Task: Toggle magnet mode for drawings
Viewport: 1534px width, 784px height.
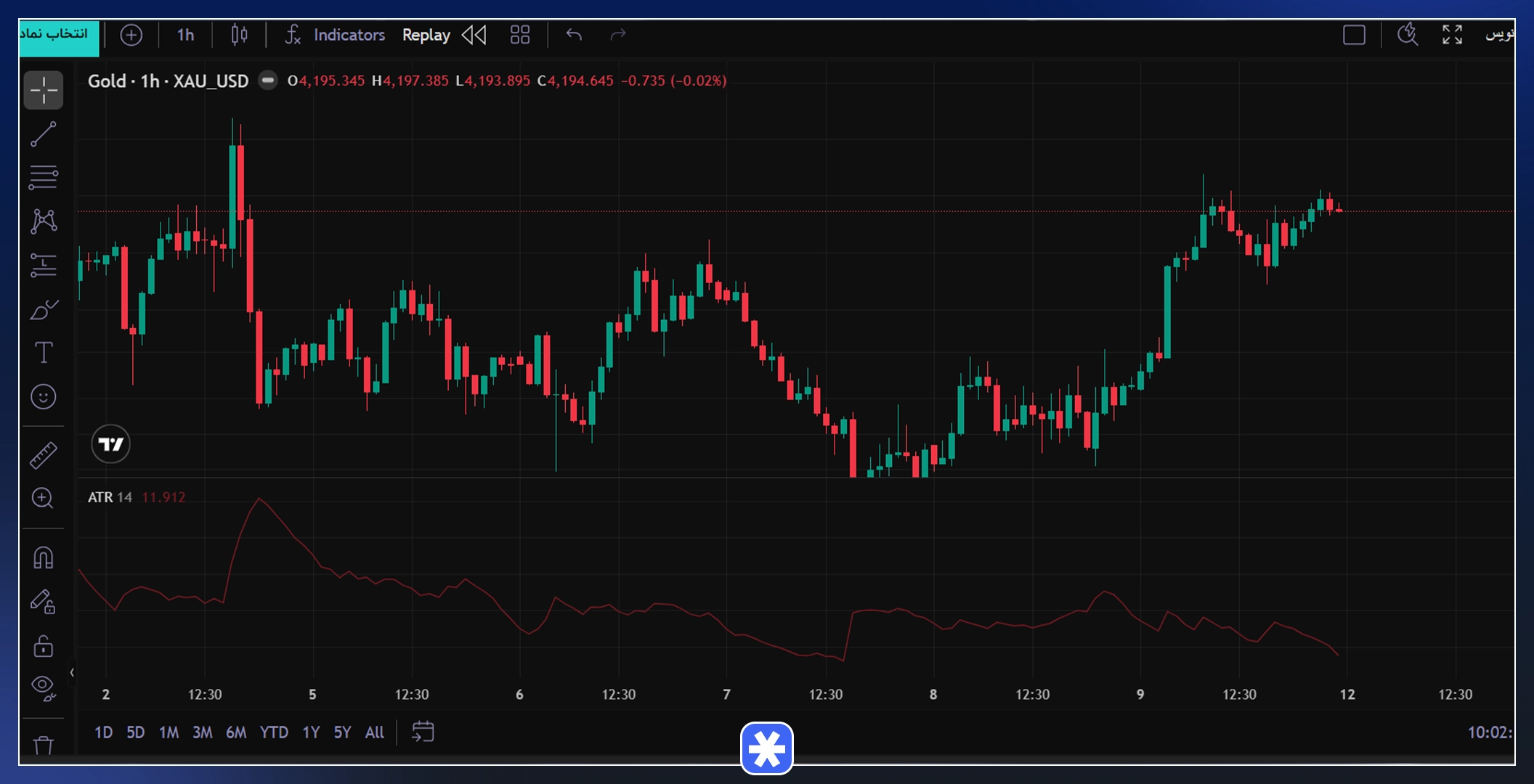Action: (x=44, y=558)
